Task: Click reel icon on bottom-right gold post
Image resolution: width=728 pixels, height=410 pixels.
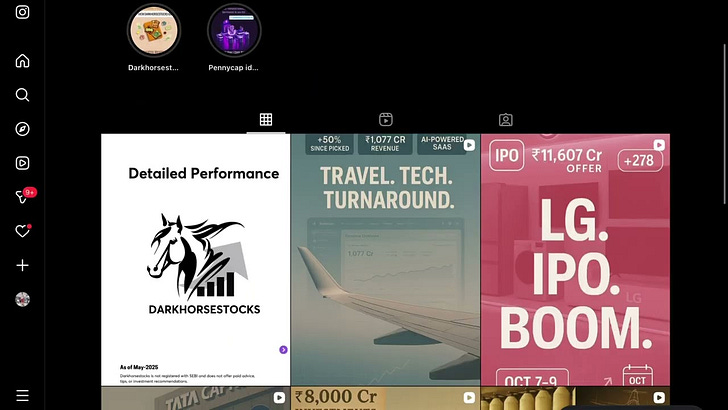Action: coord(659,398)
